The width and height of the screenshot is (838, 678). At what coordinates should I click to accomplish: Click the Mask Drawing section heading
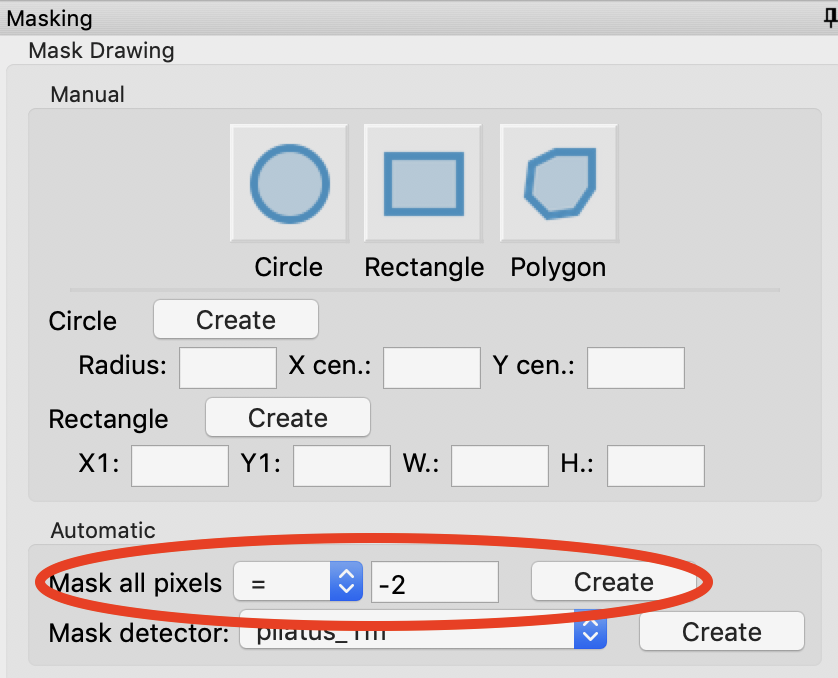point(102,51)
